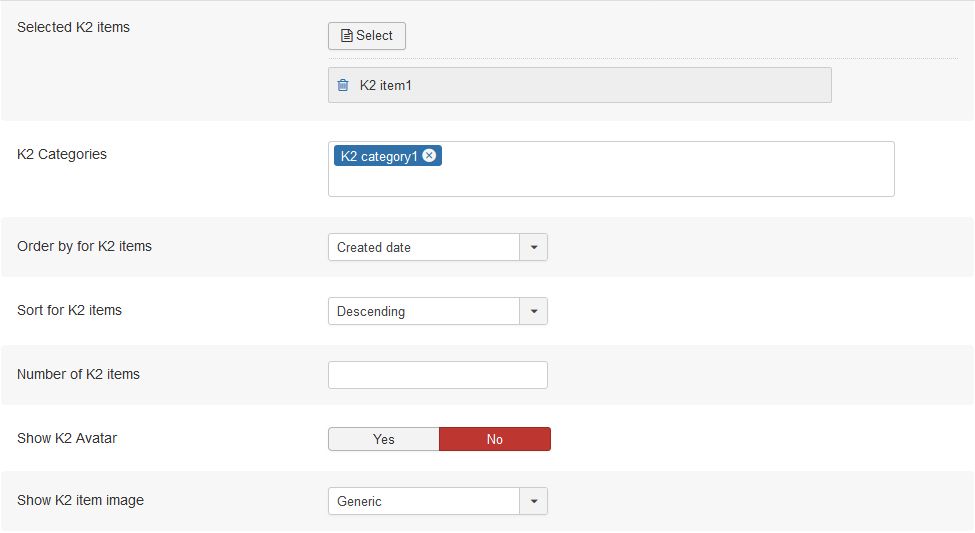
Task: Click the Show K2 Avatar label
Action: pyautogui.click(x=67, y=438)
